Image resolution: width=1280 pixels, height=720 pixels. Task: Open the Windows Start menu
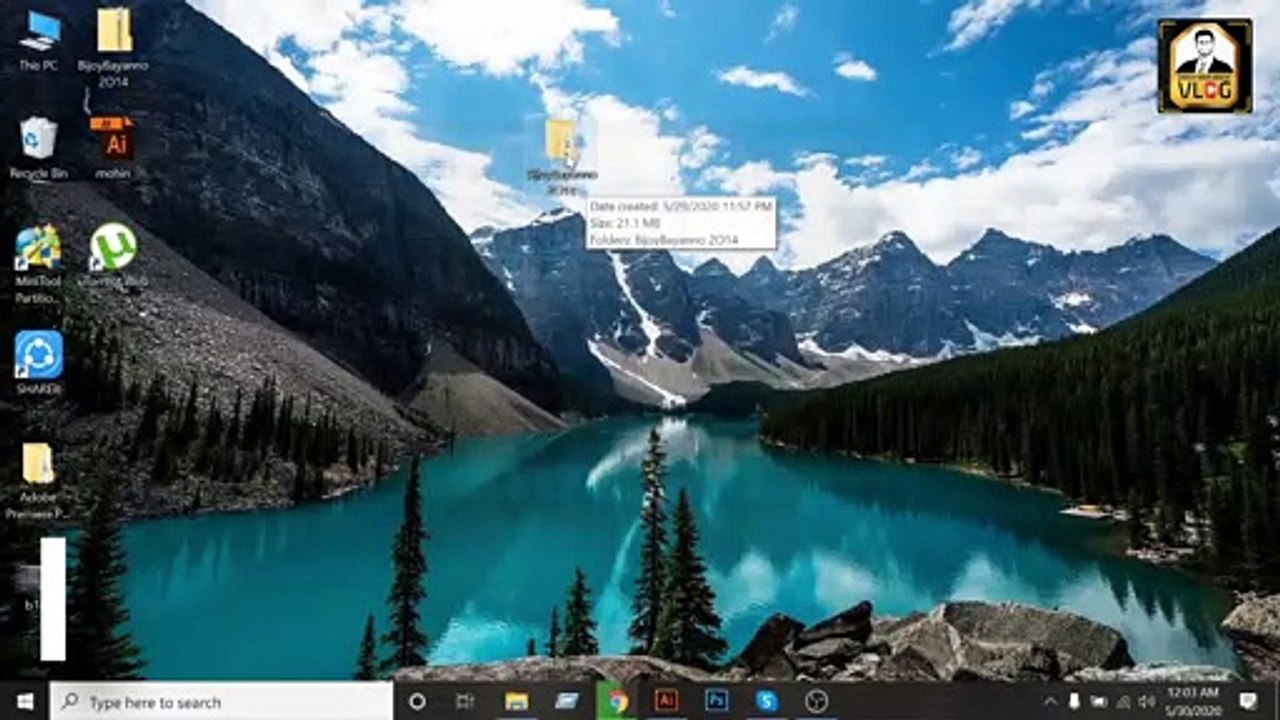(x=24, y=701)
